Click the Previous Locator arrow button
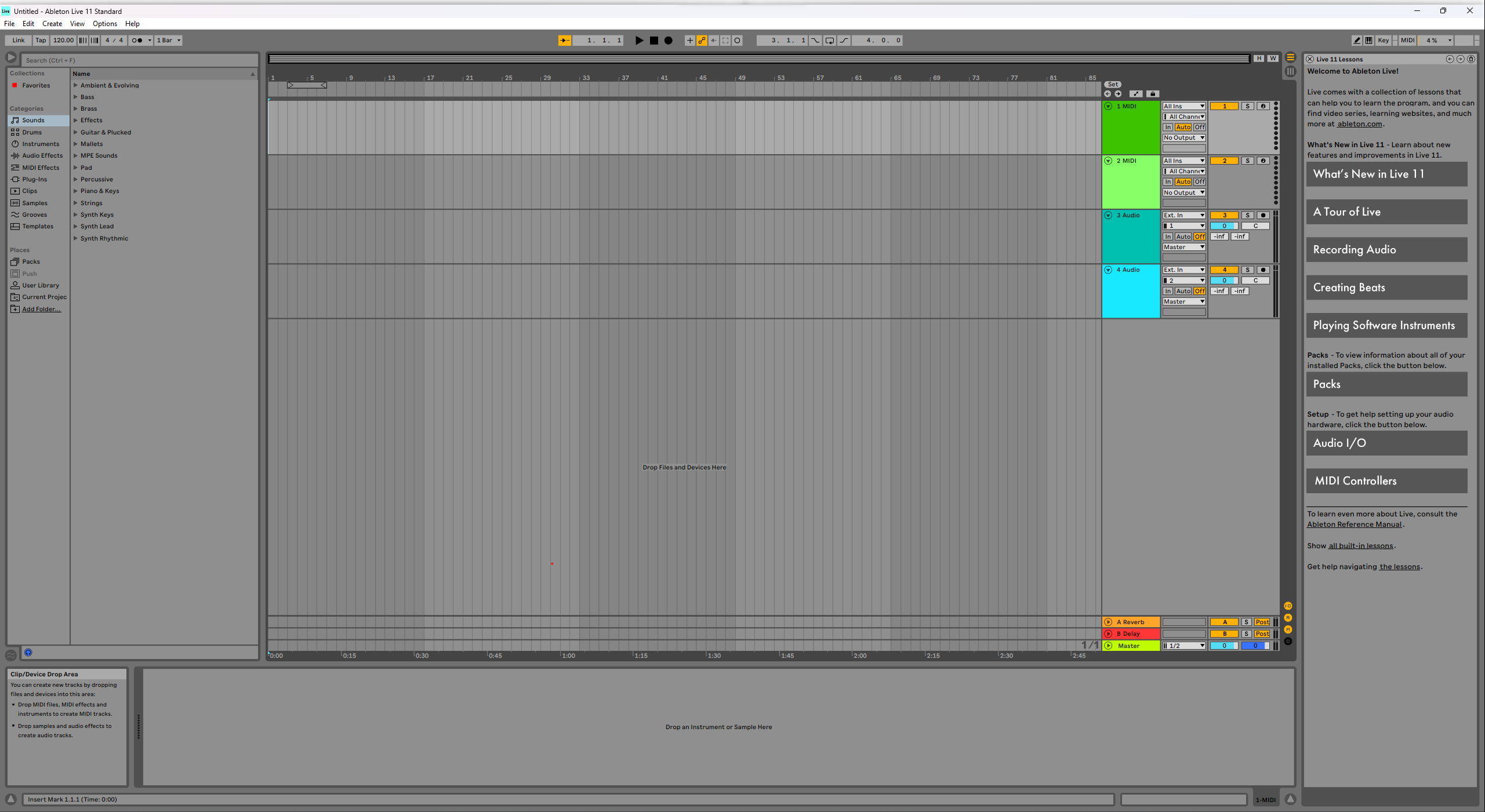Image resolution: width=1485 pixels, height=812 pixels. pos(1108,94)
